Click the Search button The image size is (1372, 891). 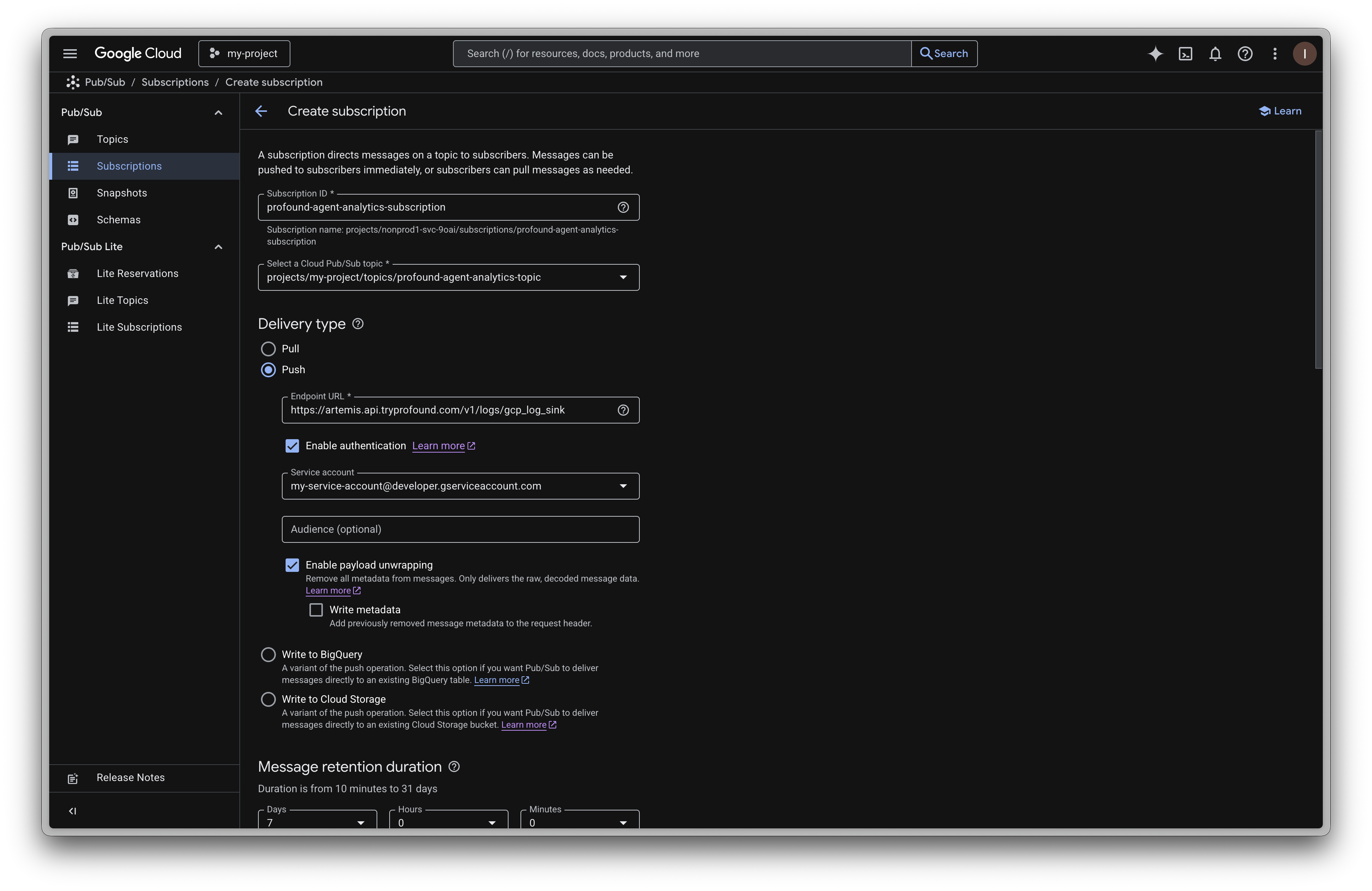pyautogui.click(x=944, y=54)
